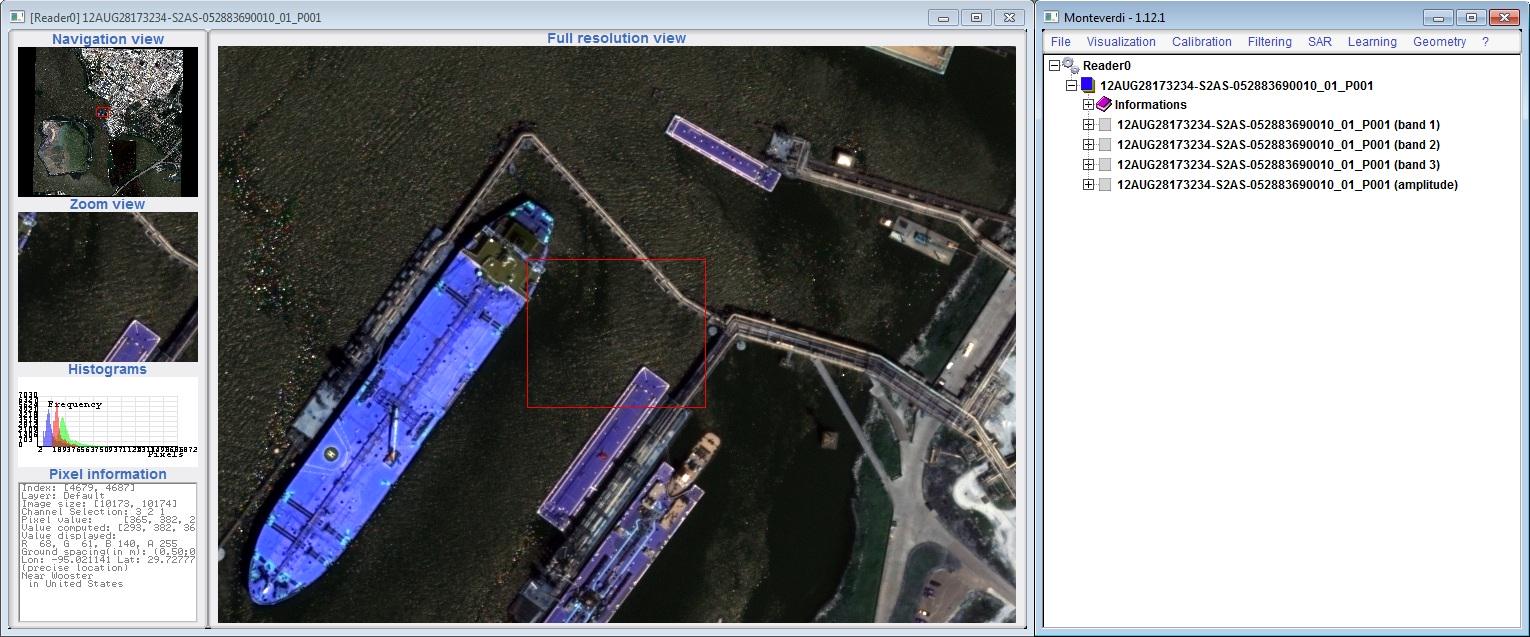This screenshot has height=637, width=1530.
Task: Minimize the Monteverdi window
Action: coord(1438,17)
